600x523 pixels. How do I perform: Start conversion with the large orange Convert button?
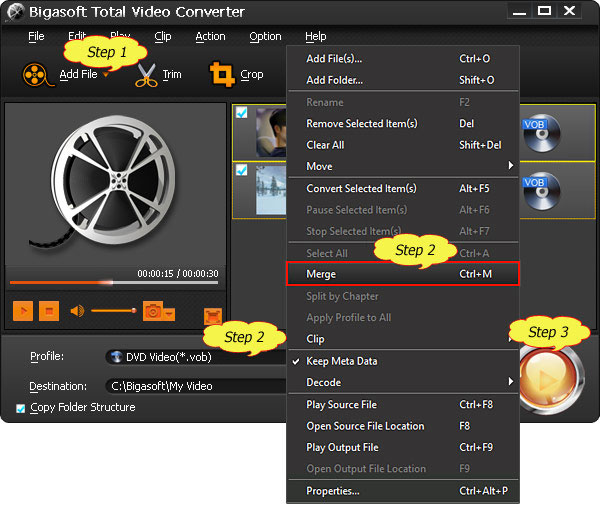click(549, 381)
